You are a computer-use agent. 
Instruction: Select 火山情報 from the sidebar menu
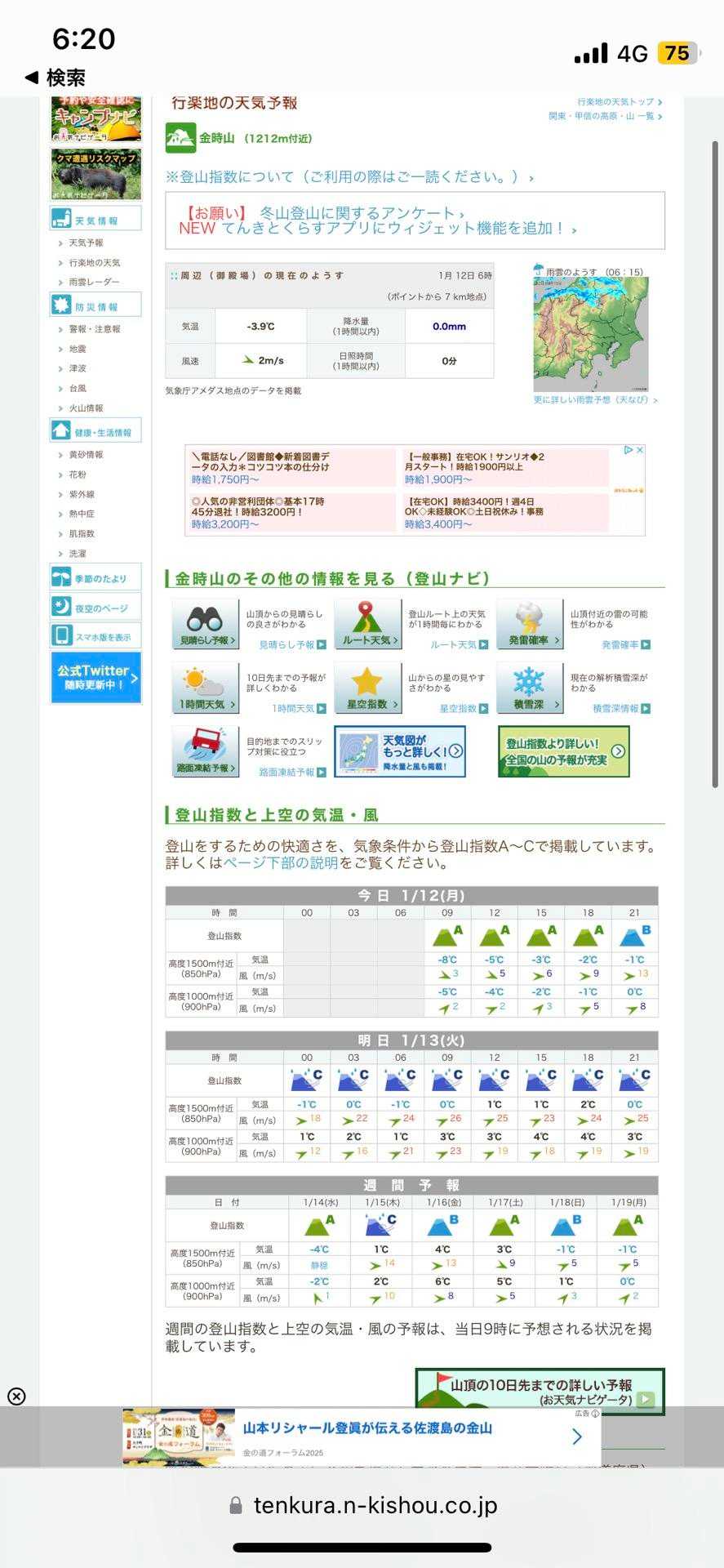pos(86,408)
